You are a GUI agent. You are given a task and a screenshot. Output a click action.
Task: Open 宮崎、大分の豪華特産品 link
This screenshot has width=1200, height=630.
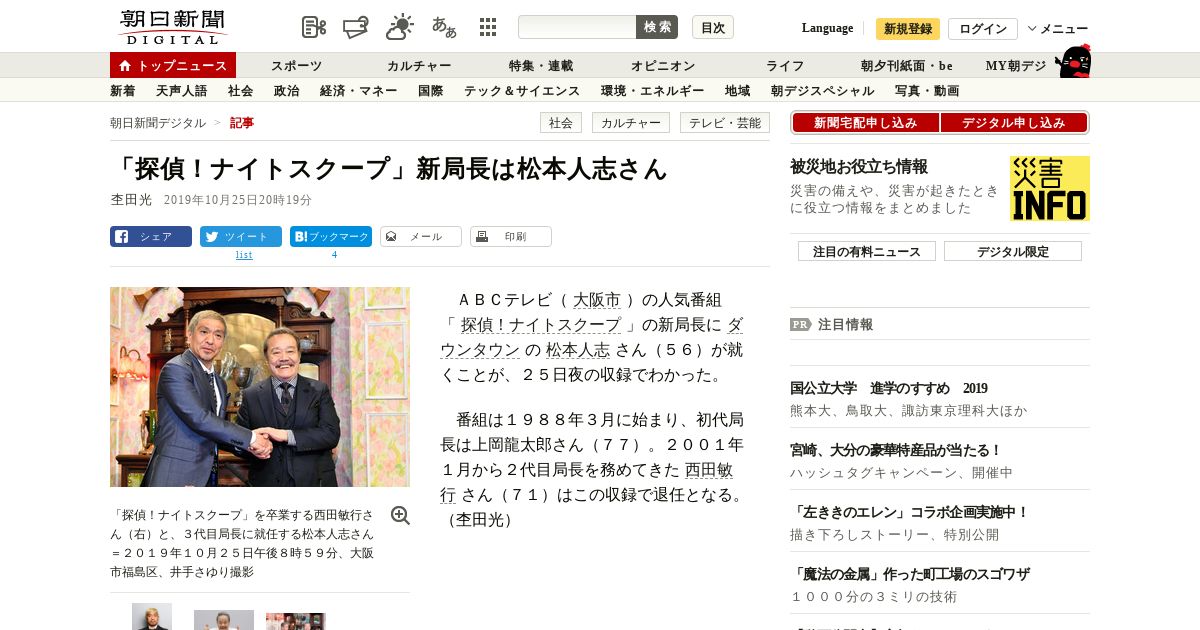(896, 450)
